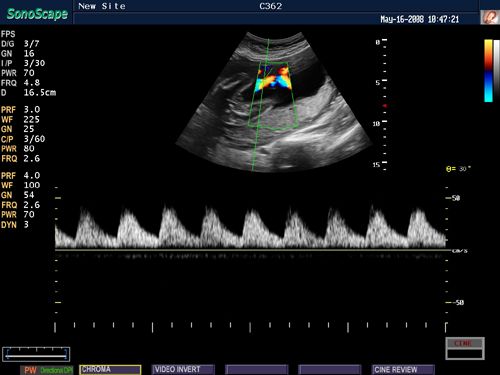Click the first blank softkey after VIDEO INVERT

tap(256, 370)
